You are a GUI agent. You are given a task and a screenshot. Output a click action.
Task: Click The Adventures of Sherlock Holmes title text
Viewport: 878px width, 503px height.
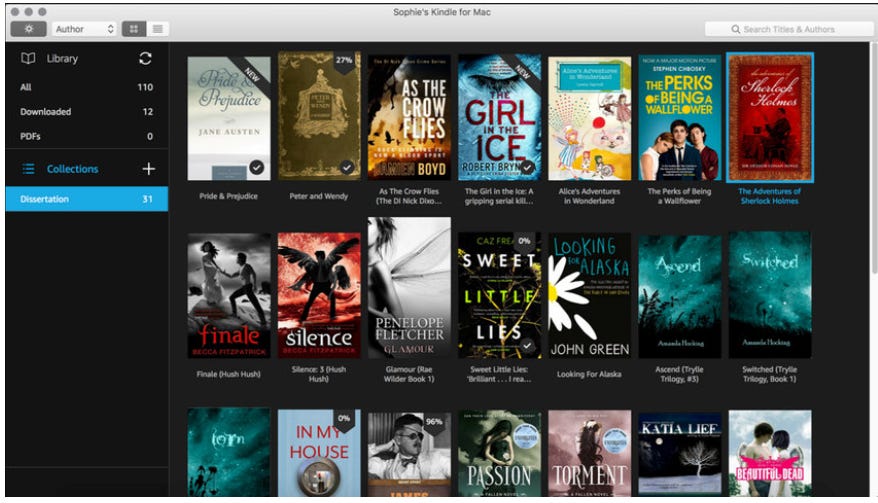pyautogui.click(x=769, y=196)
